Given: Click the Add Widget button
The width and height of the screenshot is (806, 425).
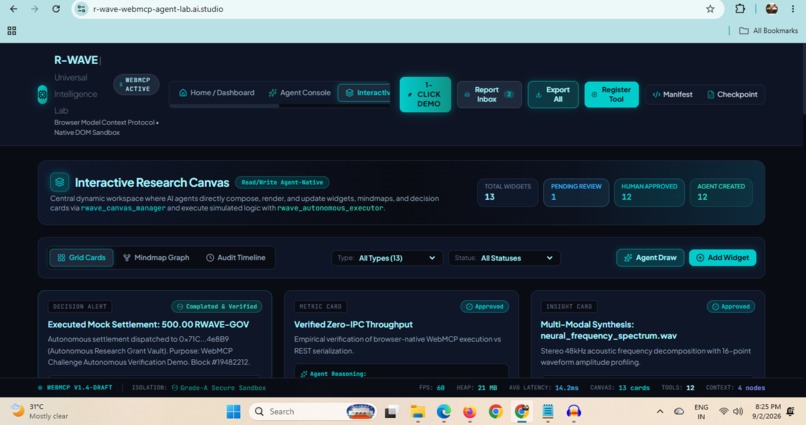Looking at the screenshot, I should pyautogui.click(x=722, y=258).
